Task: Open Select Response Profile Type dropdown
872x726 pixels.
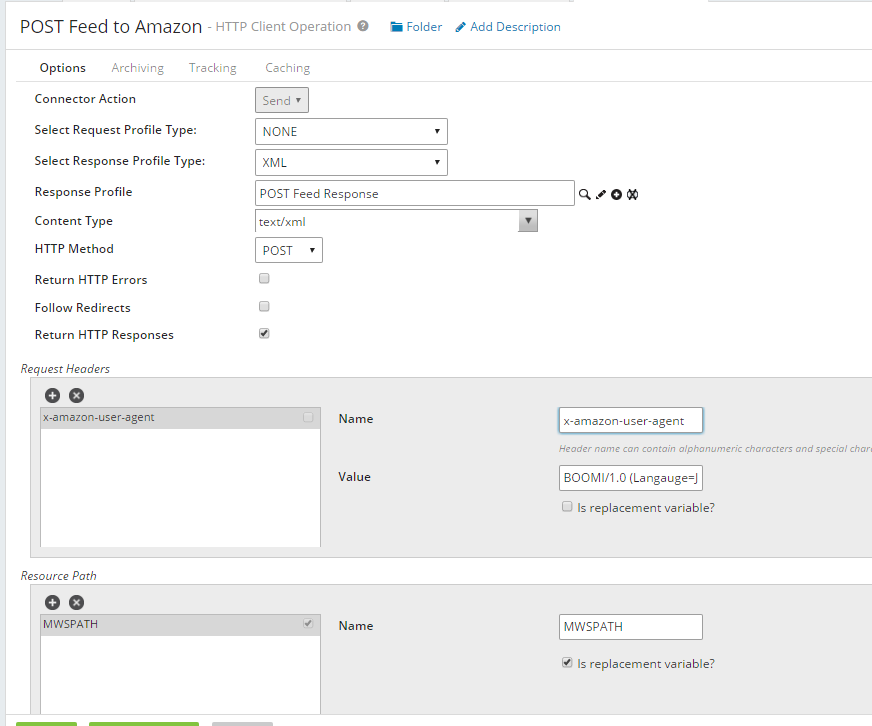Action: 351,162
